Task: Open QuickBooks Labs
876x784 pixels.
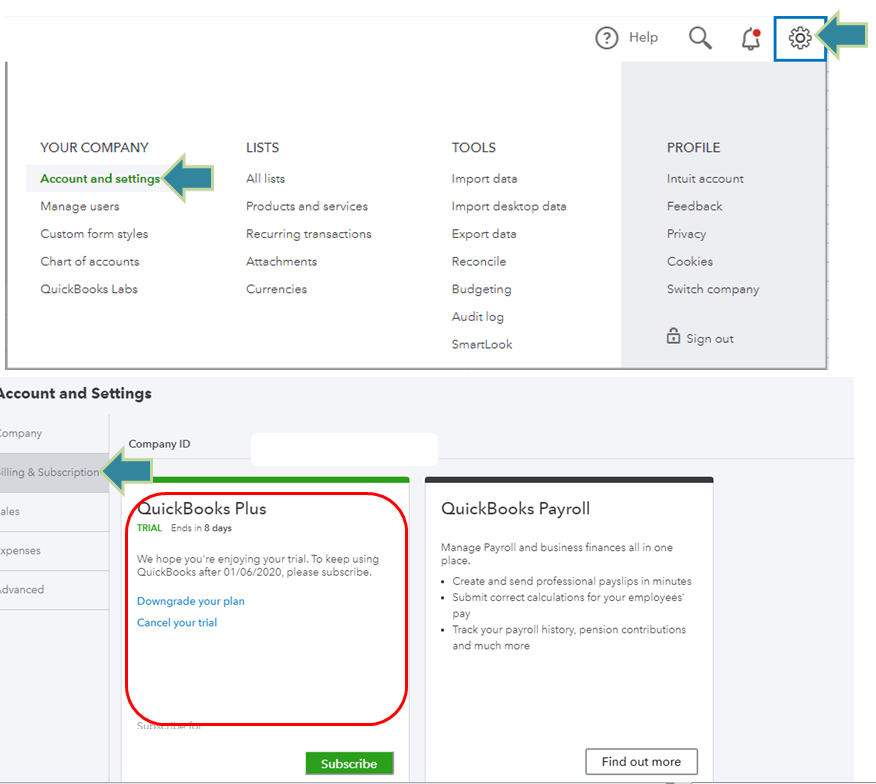Action: pos(89,289)
